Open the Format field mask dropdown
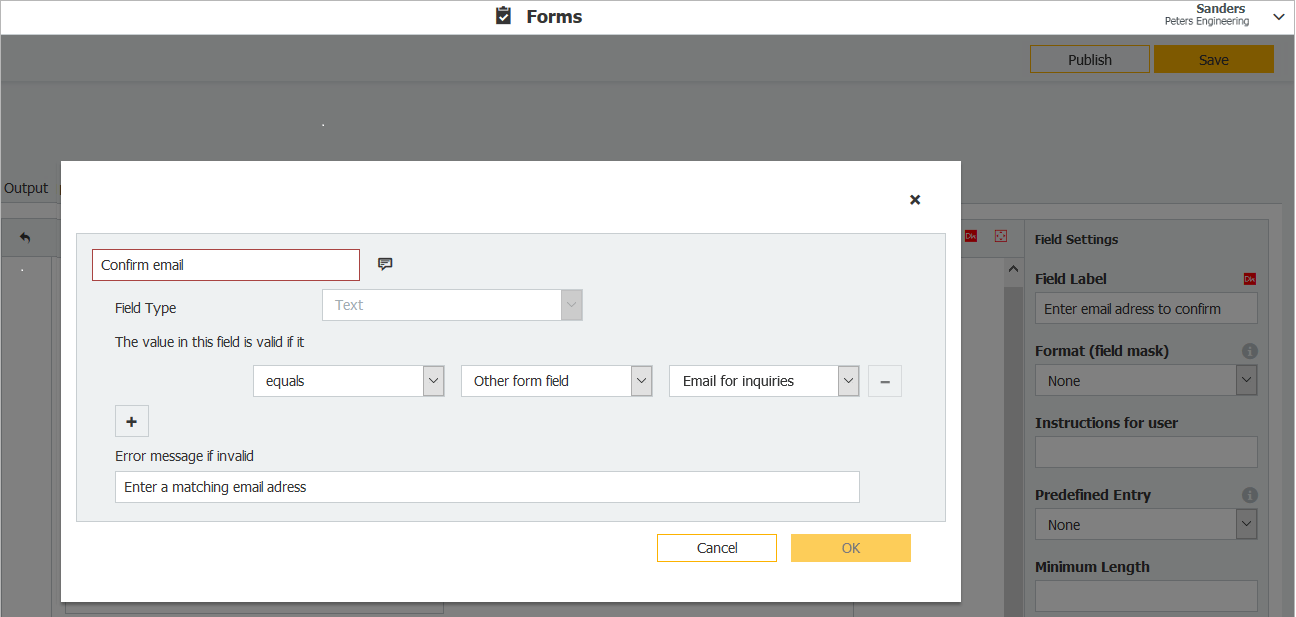Screen dimensions: 1296x617 1245,380
